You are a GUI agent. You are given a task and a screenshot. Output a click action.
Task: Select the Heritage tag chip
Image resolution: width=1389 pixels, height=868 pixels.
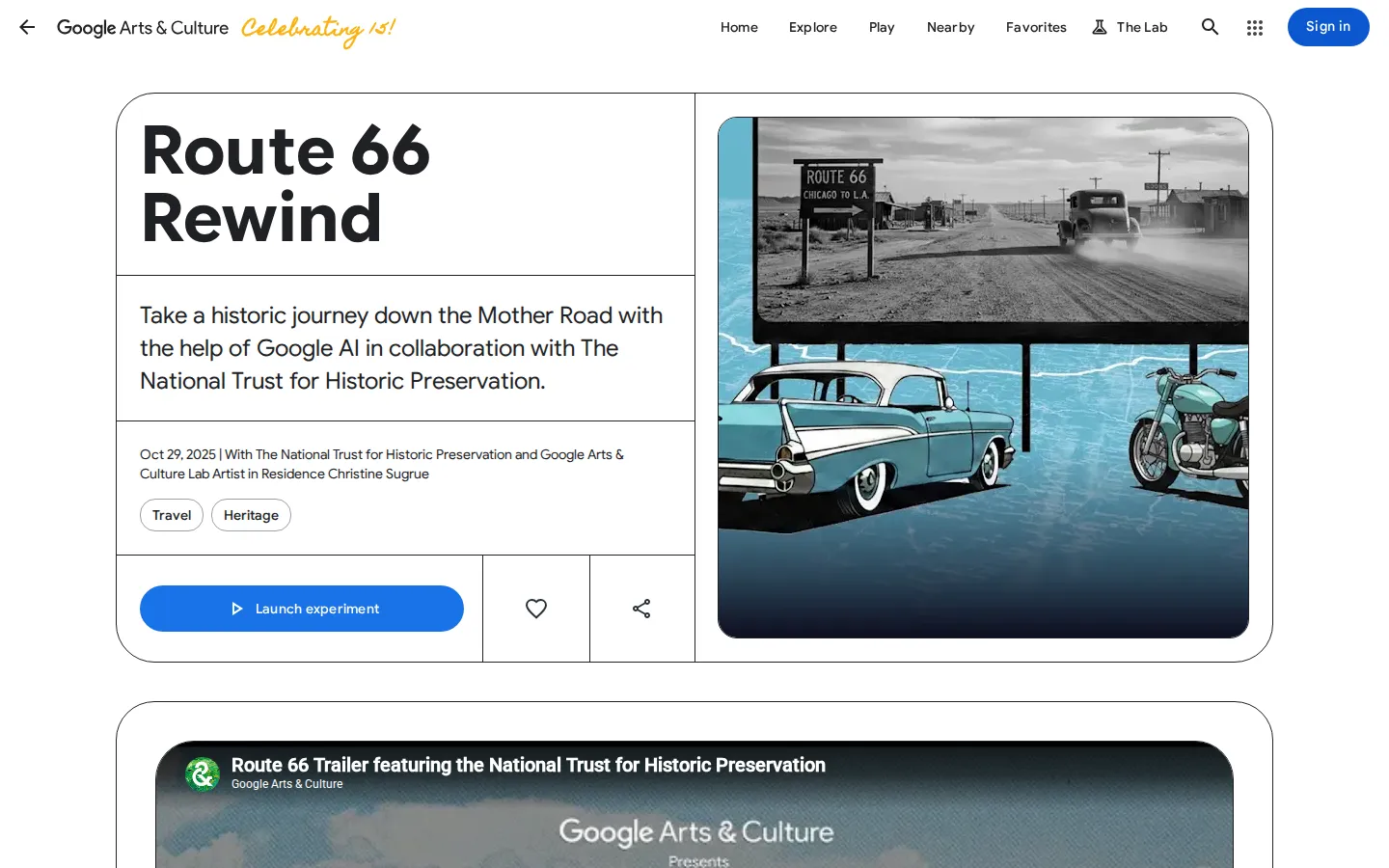(251, 515)
